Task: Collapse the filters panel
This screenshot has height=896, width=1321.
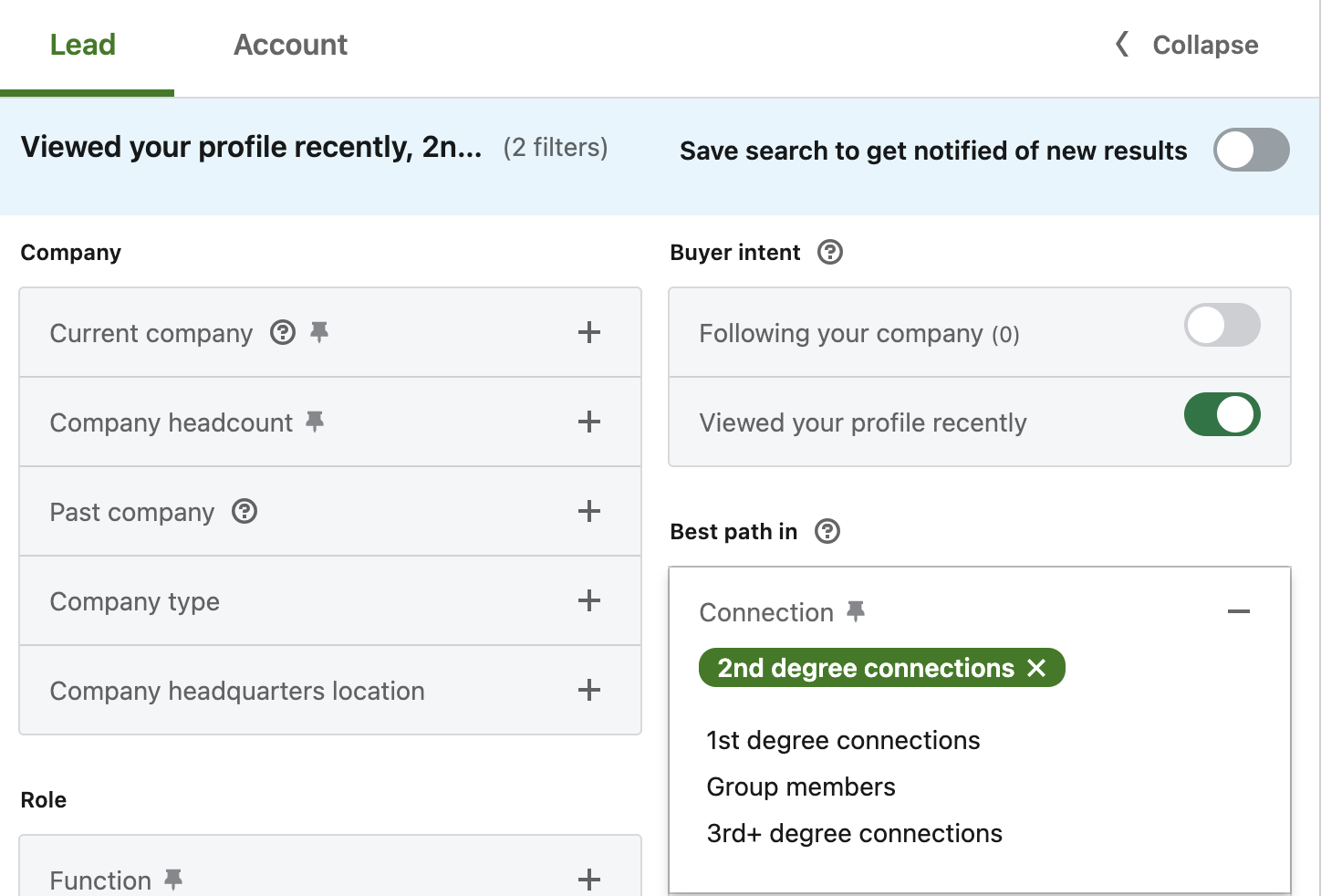Action: tap(1187, 45)
